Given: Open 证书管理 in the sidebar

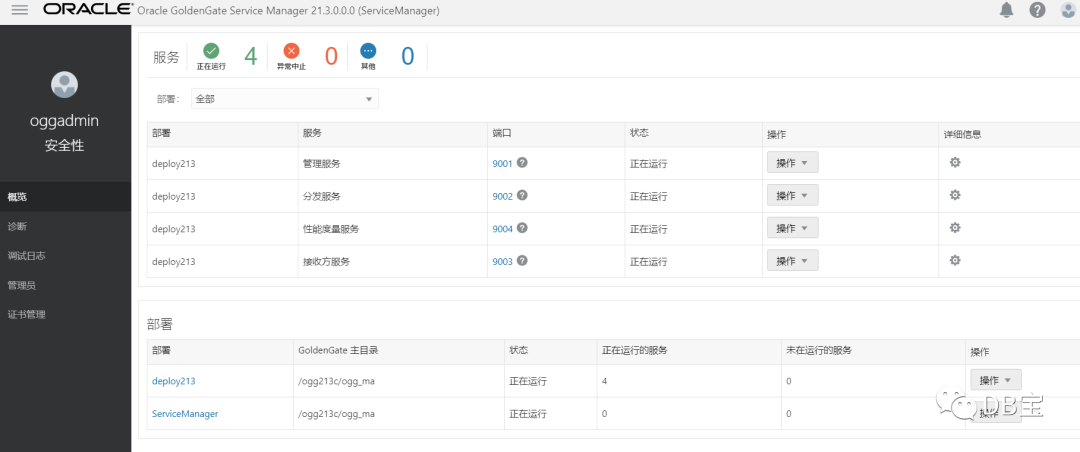Looking at the screenshot, I should click(65, 315).
